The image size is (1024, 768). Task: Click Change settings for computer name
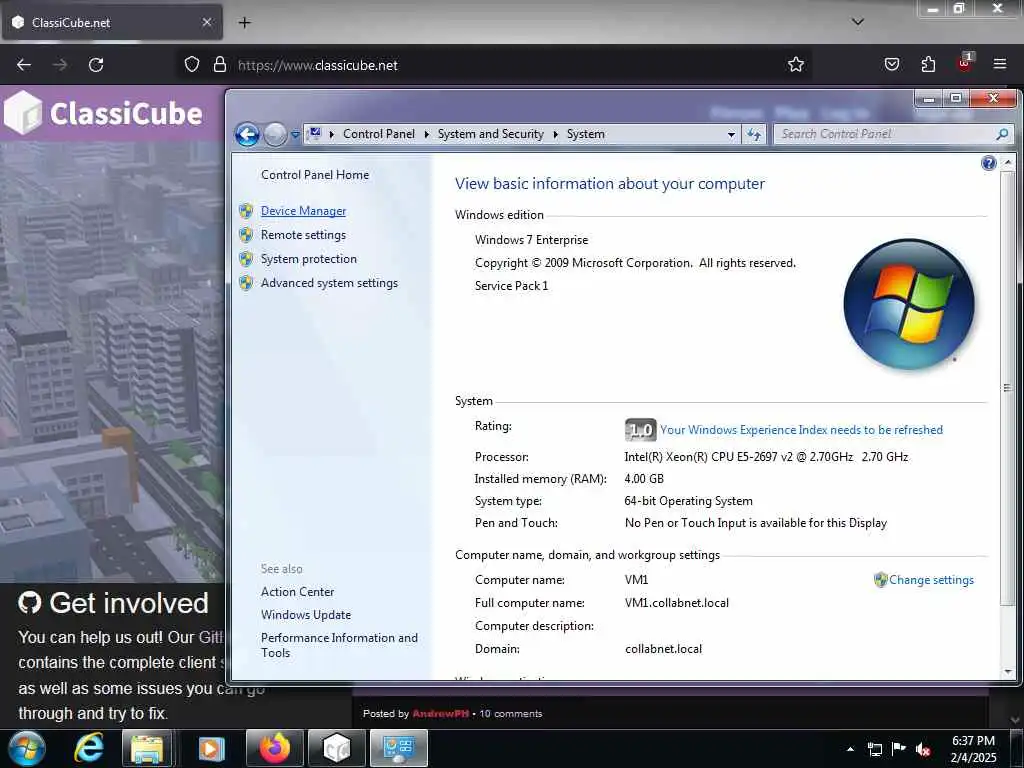tap(931, 580)
